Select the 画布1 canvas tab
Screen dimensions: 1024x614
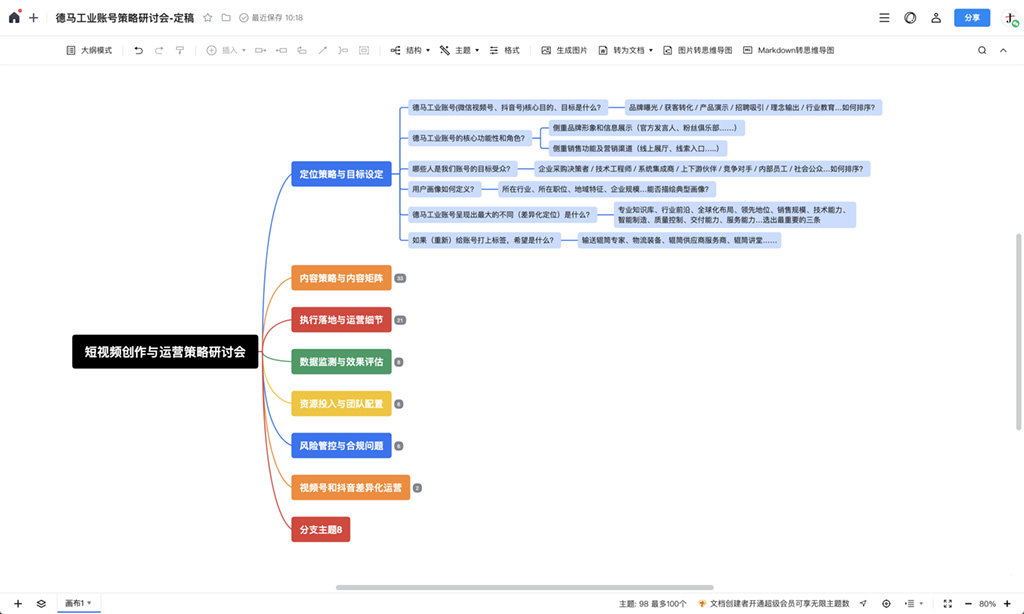pyautogui.click(x=78, y=603)
